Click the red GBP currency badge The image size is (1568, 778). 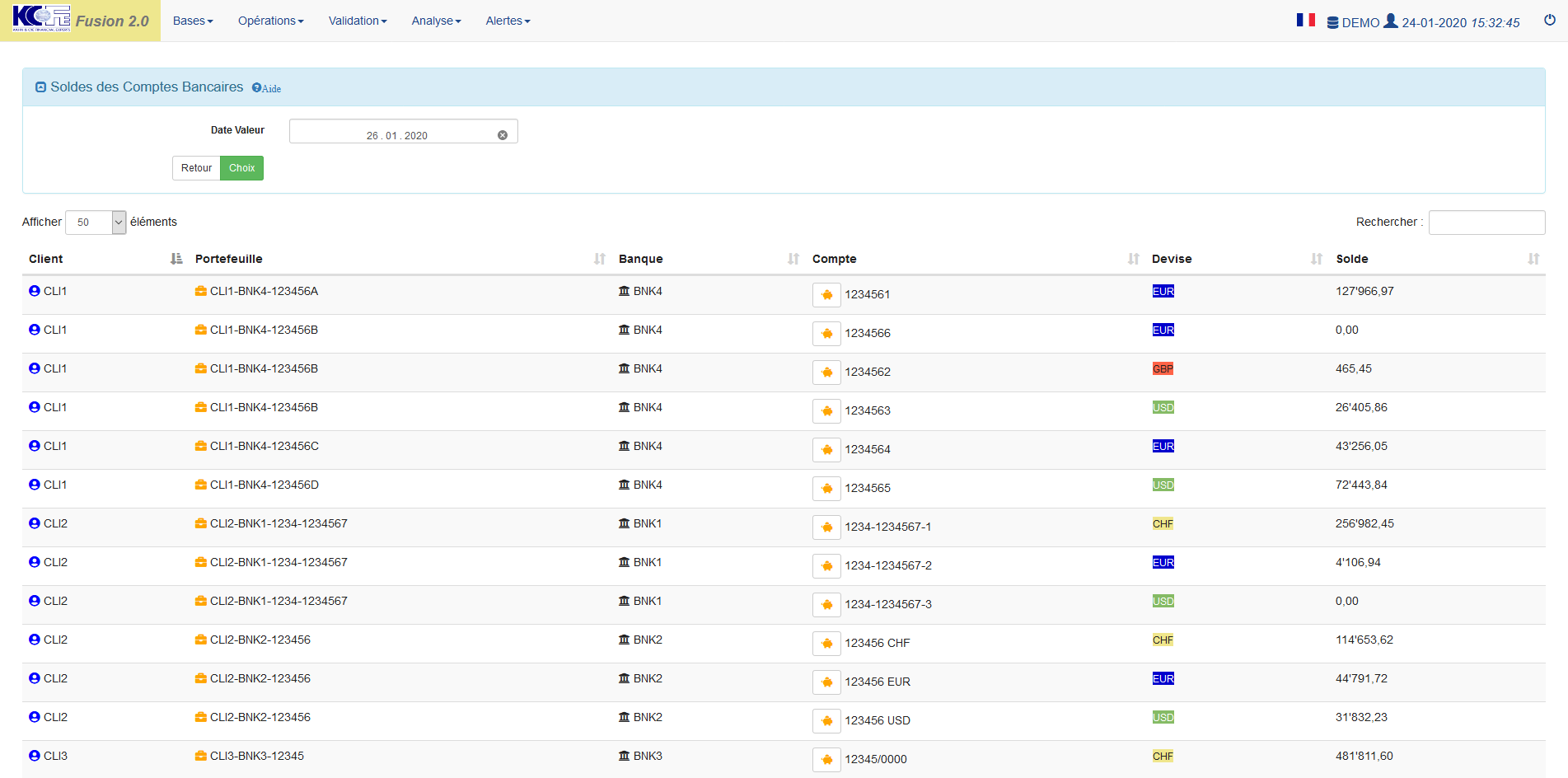1163,369
